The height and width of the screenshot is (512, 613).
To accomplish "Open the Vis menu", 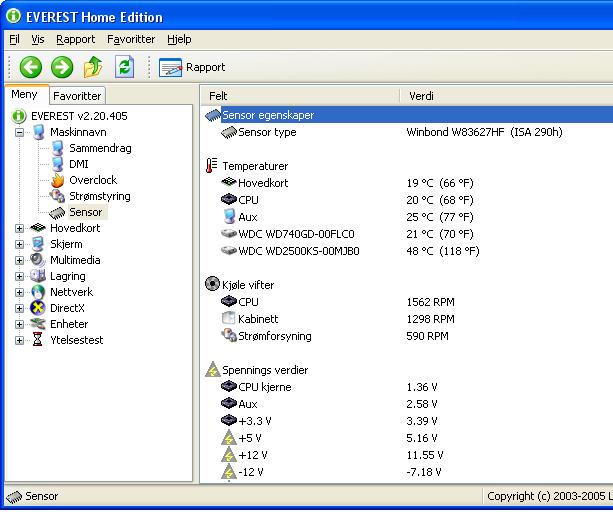I will [x=38, y=39].
